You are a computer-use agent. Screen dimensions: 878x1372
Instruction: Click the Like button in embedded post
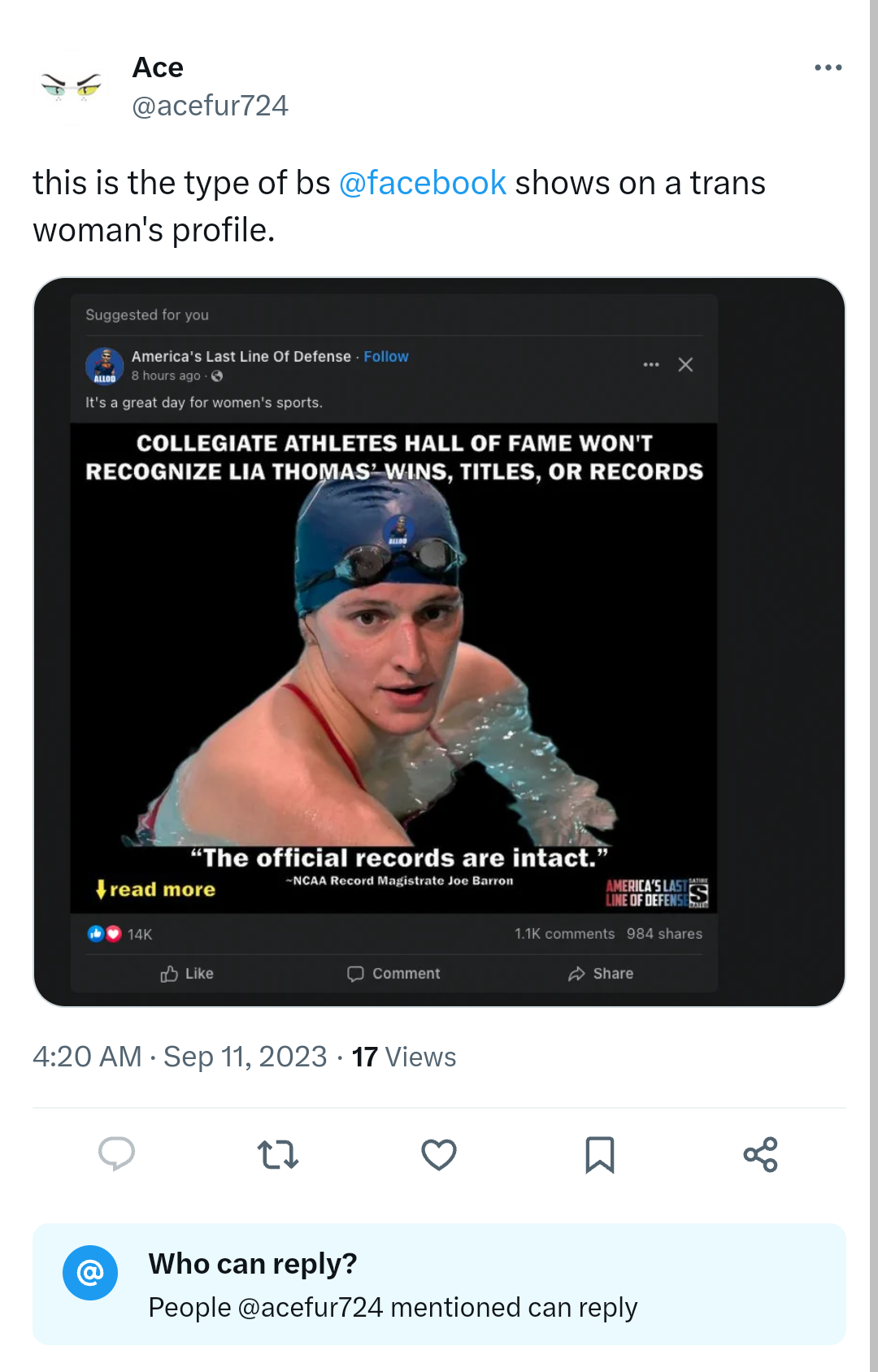click(187, 974)
